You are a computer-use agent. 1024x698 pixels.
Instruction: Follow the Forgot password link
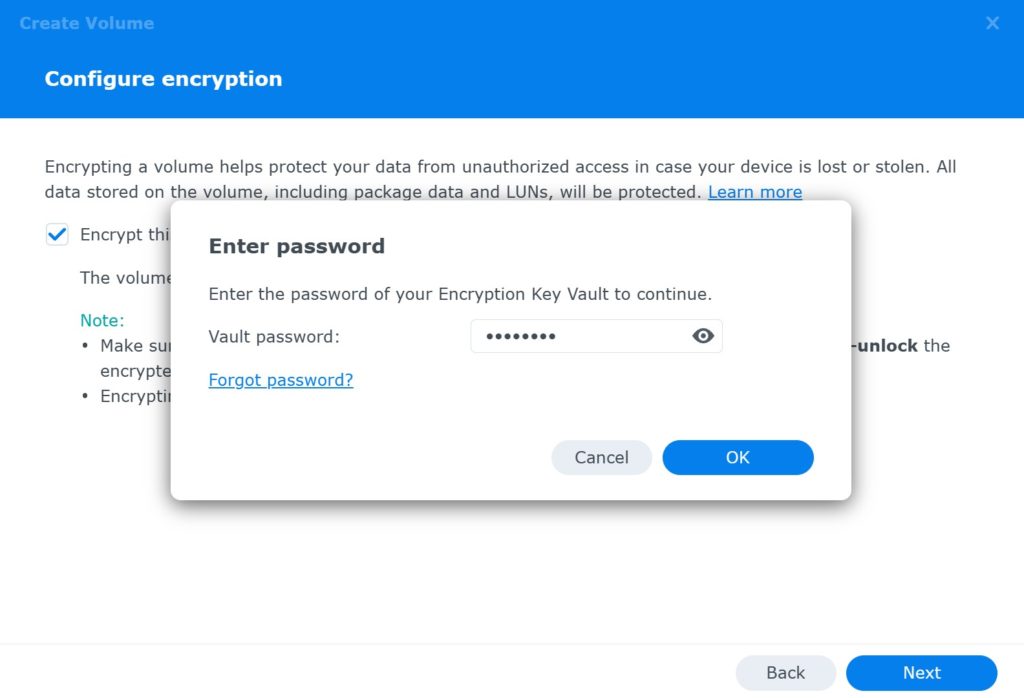tap(280, 380)
